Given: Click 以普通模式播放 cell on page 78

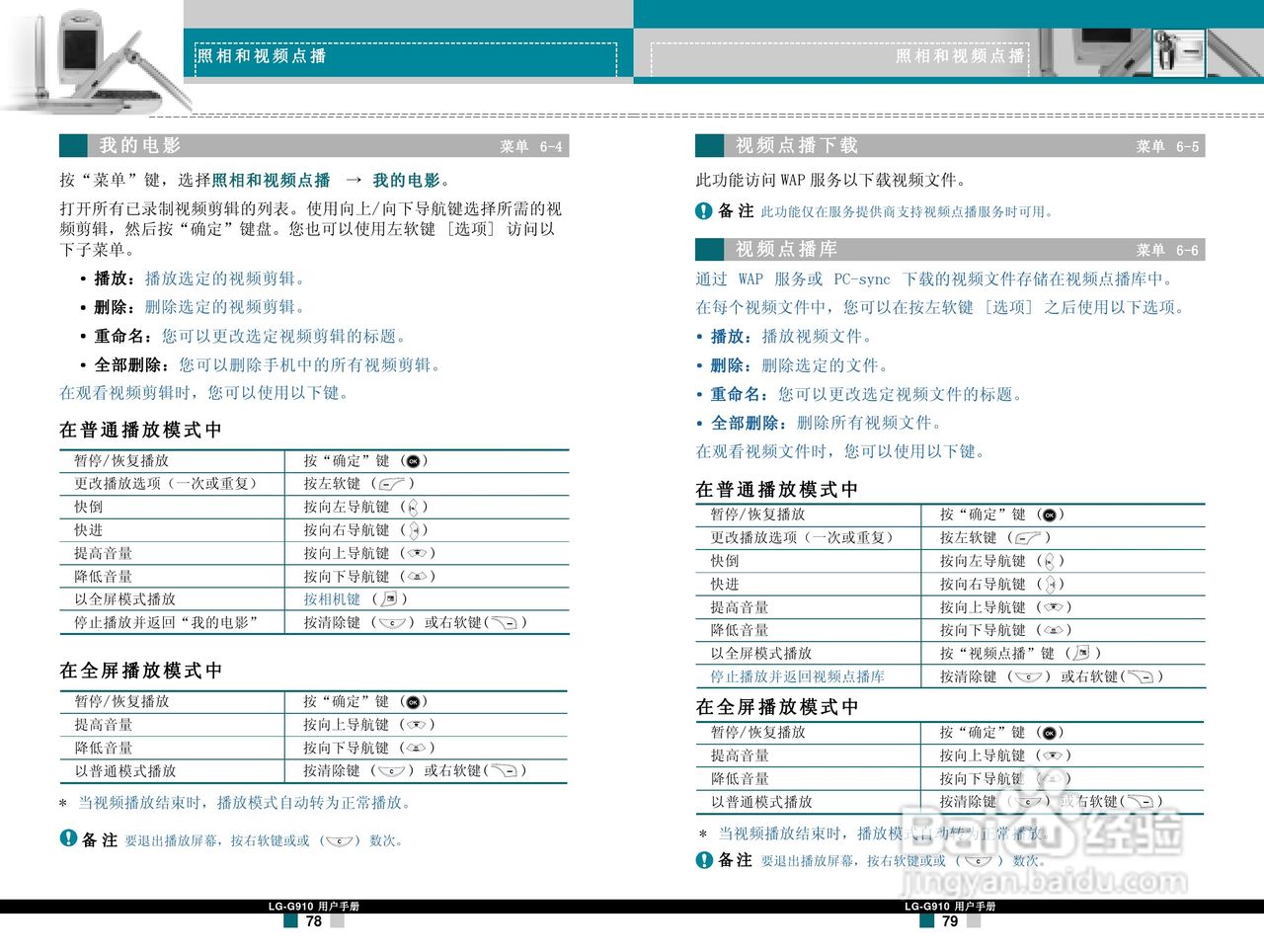Looking at the screenshot, I should point(124,771).
